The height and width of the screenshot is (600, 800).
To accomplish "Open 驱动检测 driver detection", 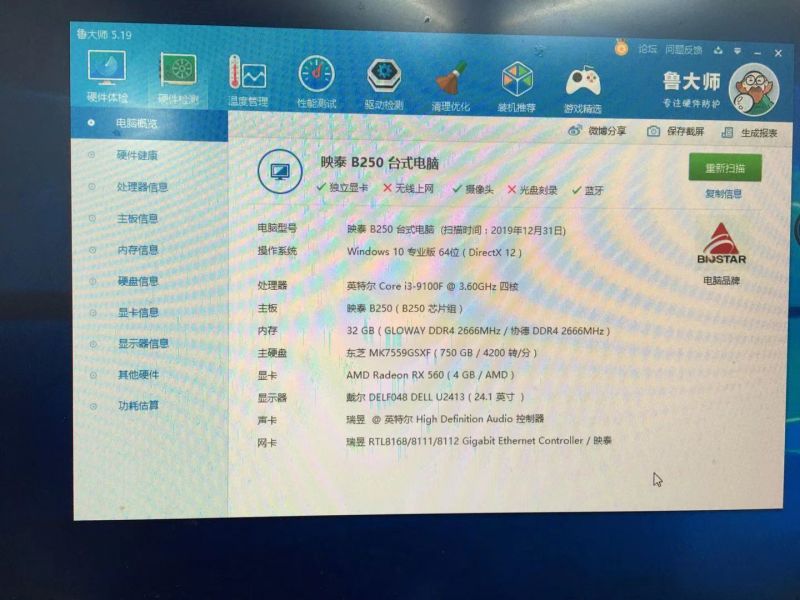I will coord(384,84).
